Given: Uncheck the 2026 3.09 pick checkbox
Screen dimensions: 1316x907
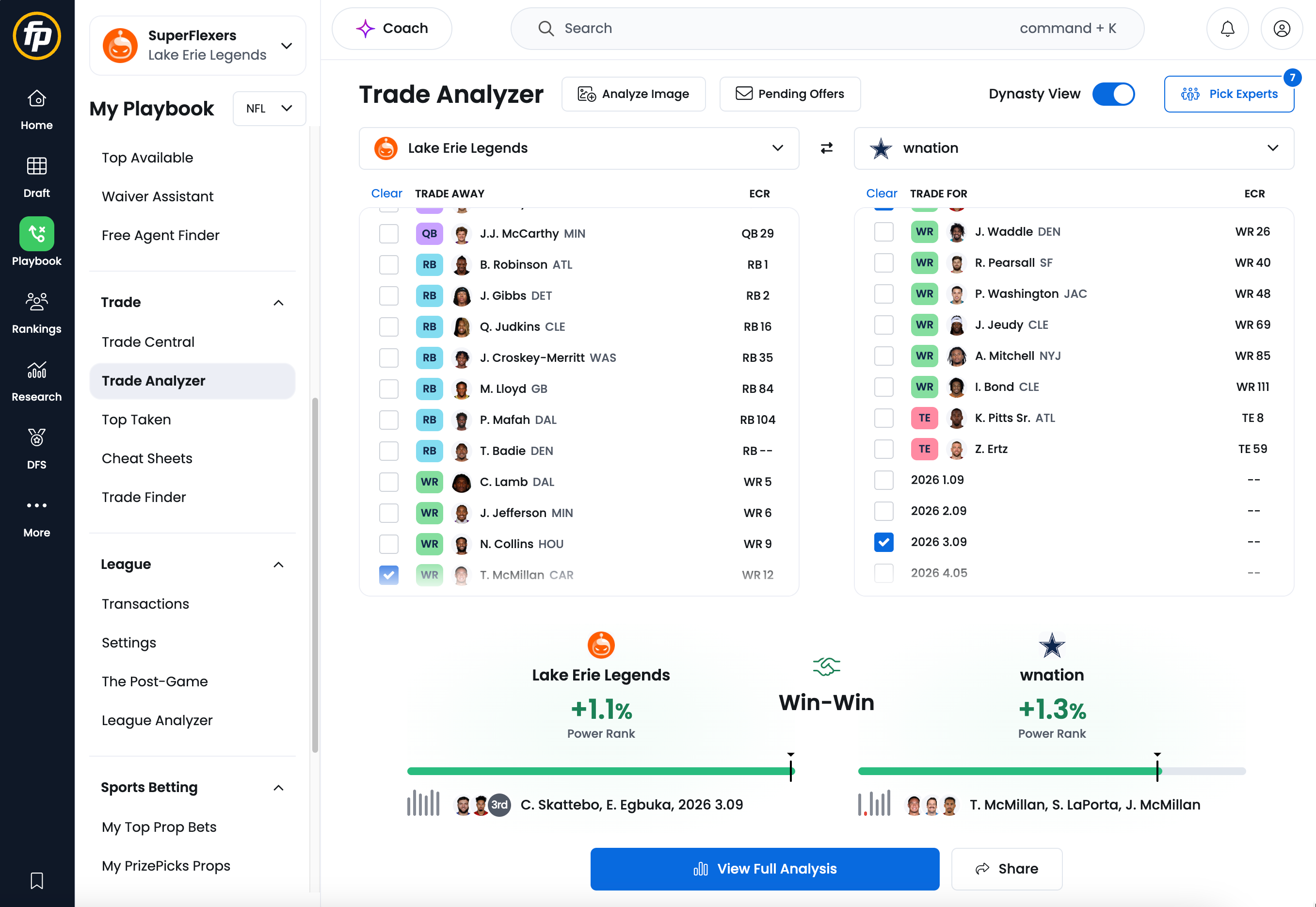Looking at the screenshot, I should 884,542.
